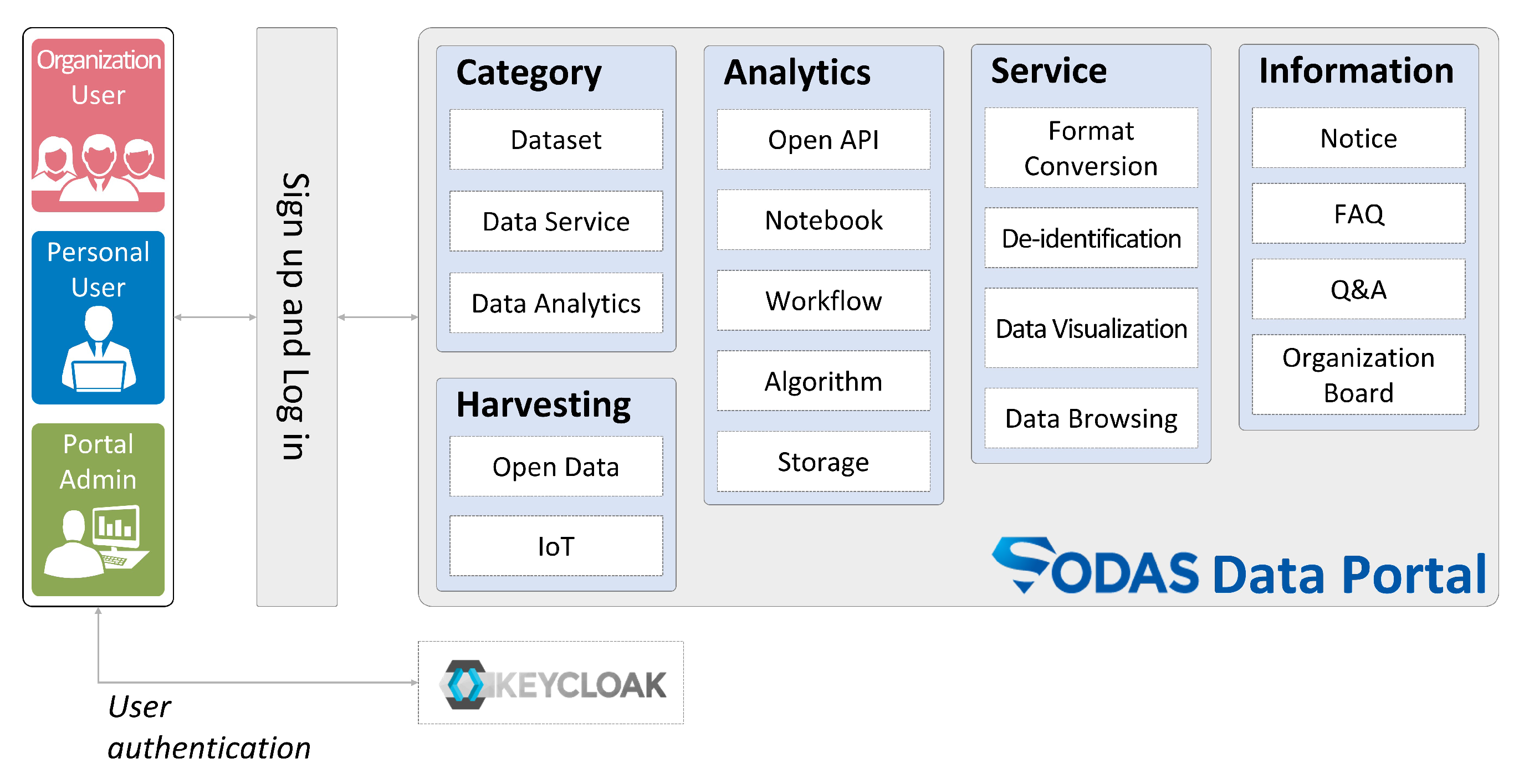Image resolution: width=1524 pixels, height=784 pixels.
Task: Select the FAQ information item
Action: (x=1358, y=214)
